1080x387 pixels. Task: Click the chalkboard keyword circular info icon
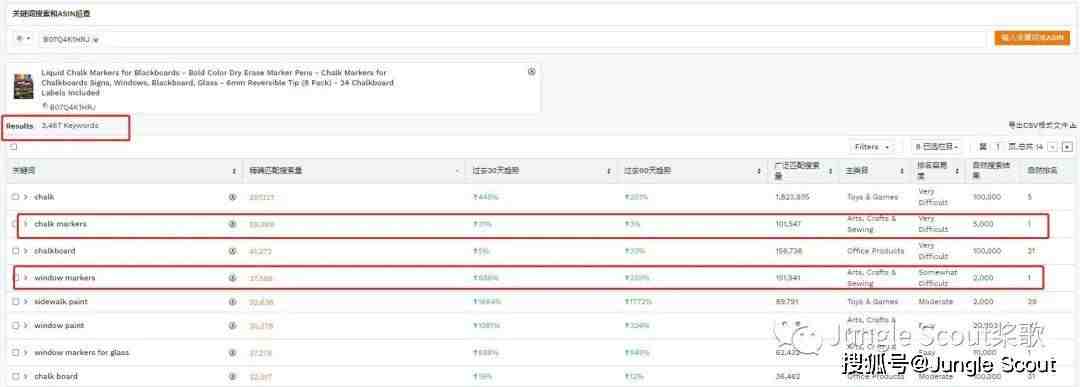232,251
